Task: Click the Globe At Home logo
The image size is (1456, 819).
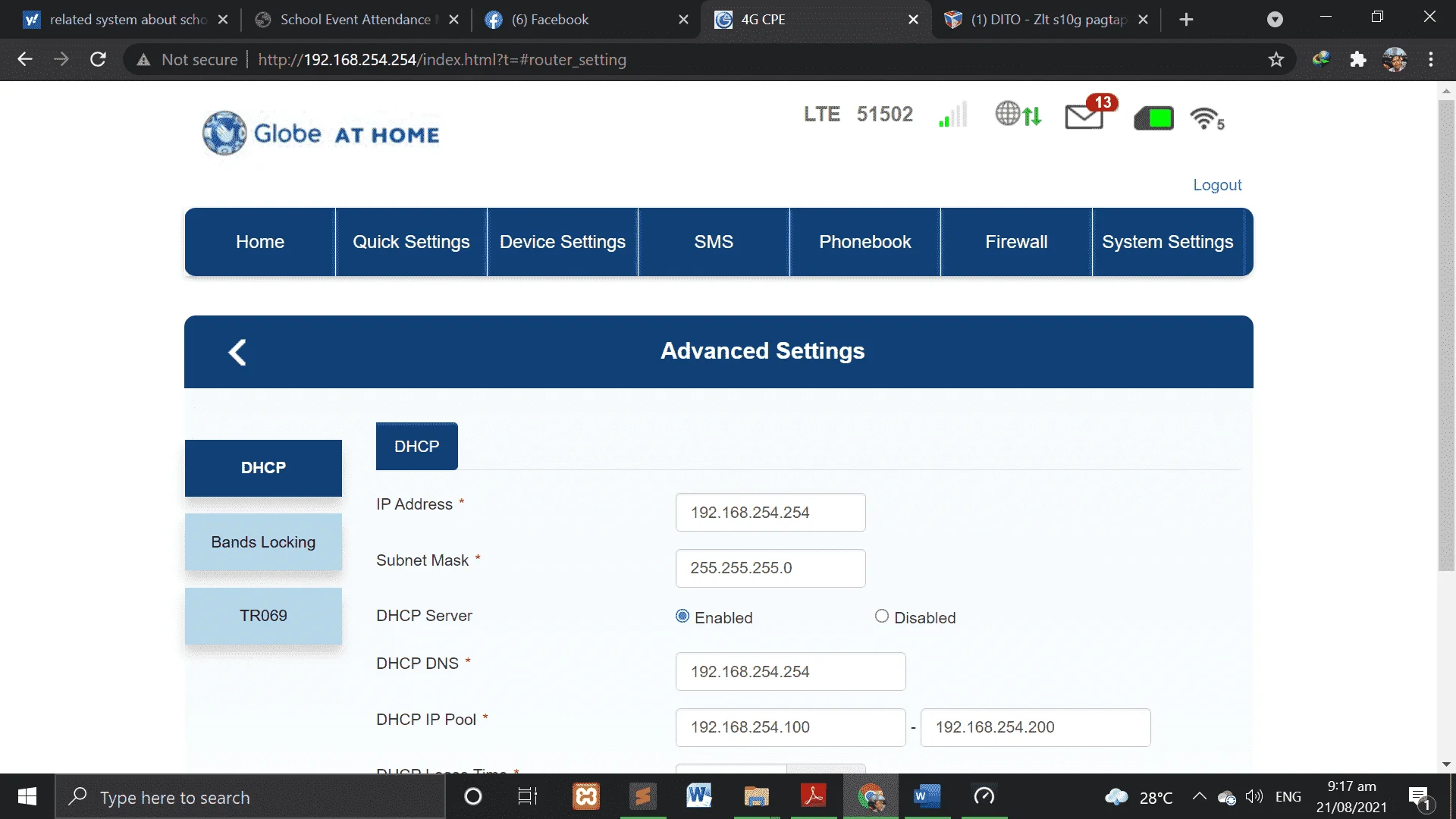Action: [x=321, y=133]
